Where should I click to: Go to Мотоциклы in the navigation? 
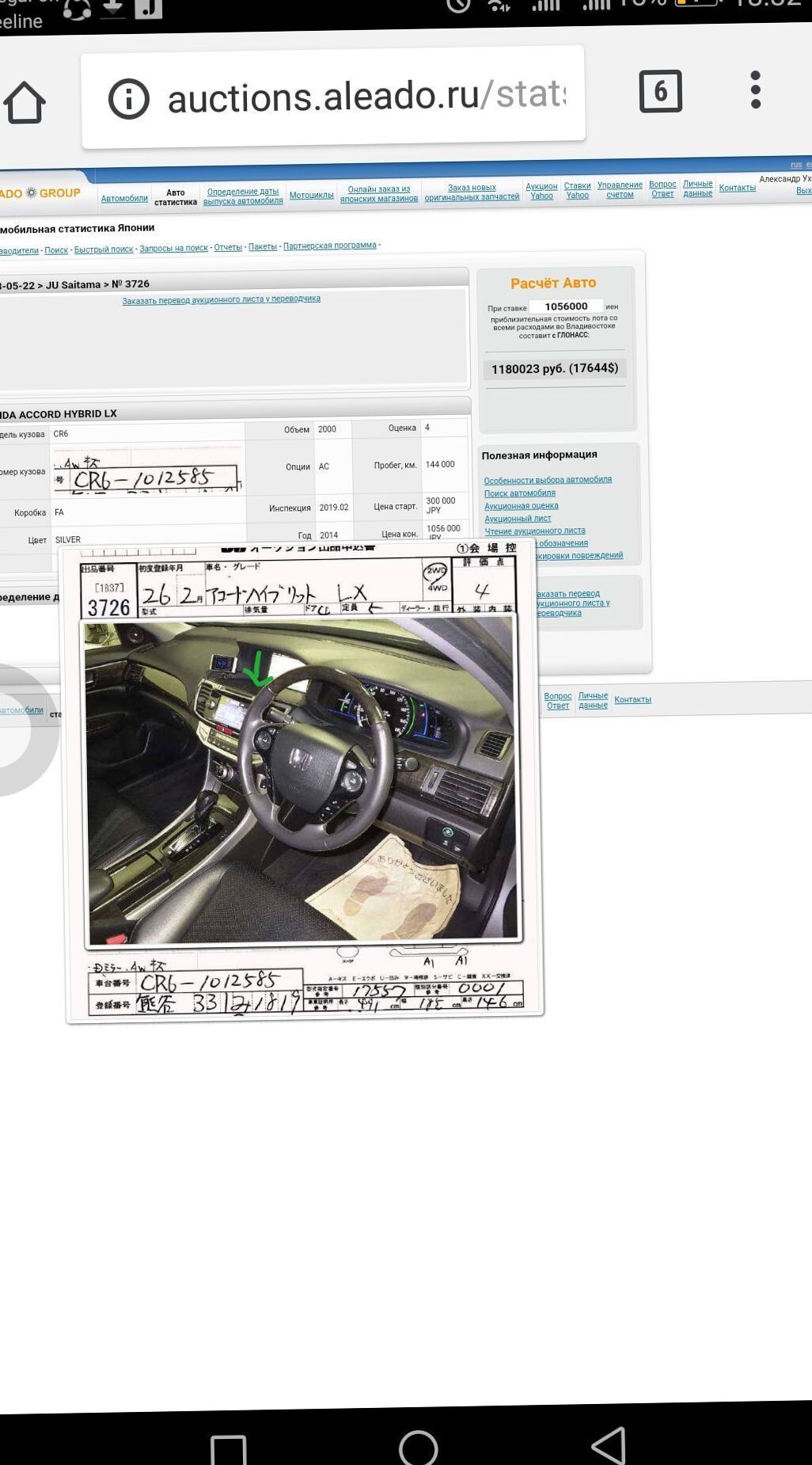(x=312, y=195)
